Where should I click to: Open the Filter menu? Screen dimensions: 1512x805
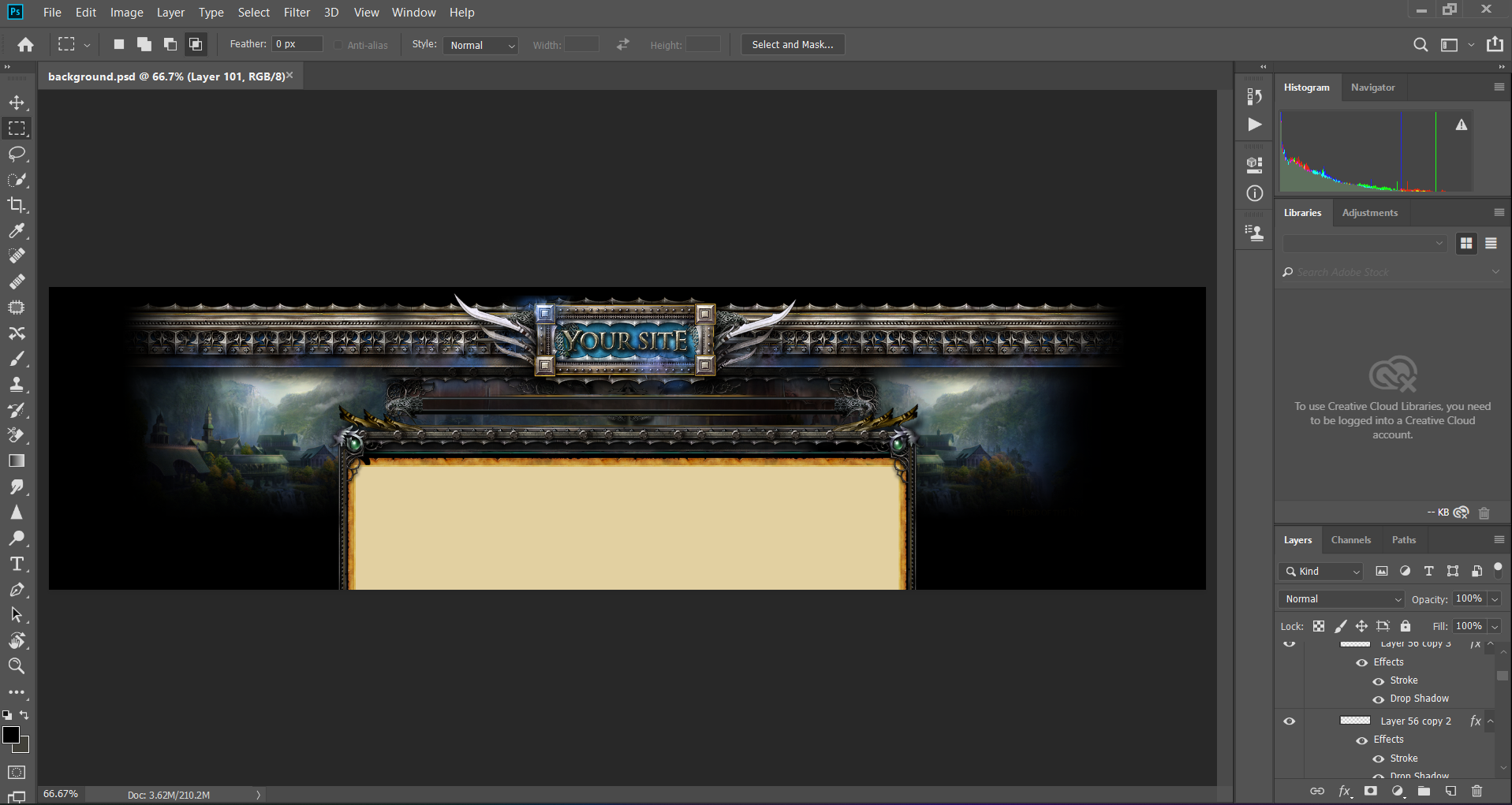pos(297,13)
